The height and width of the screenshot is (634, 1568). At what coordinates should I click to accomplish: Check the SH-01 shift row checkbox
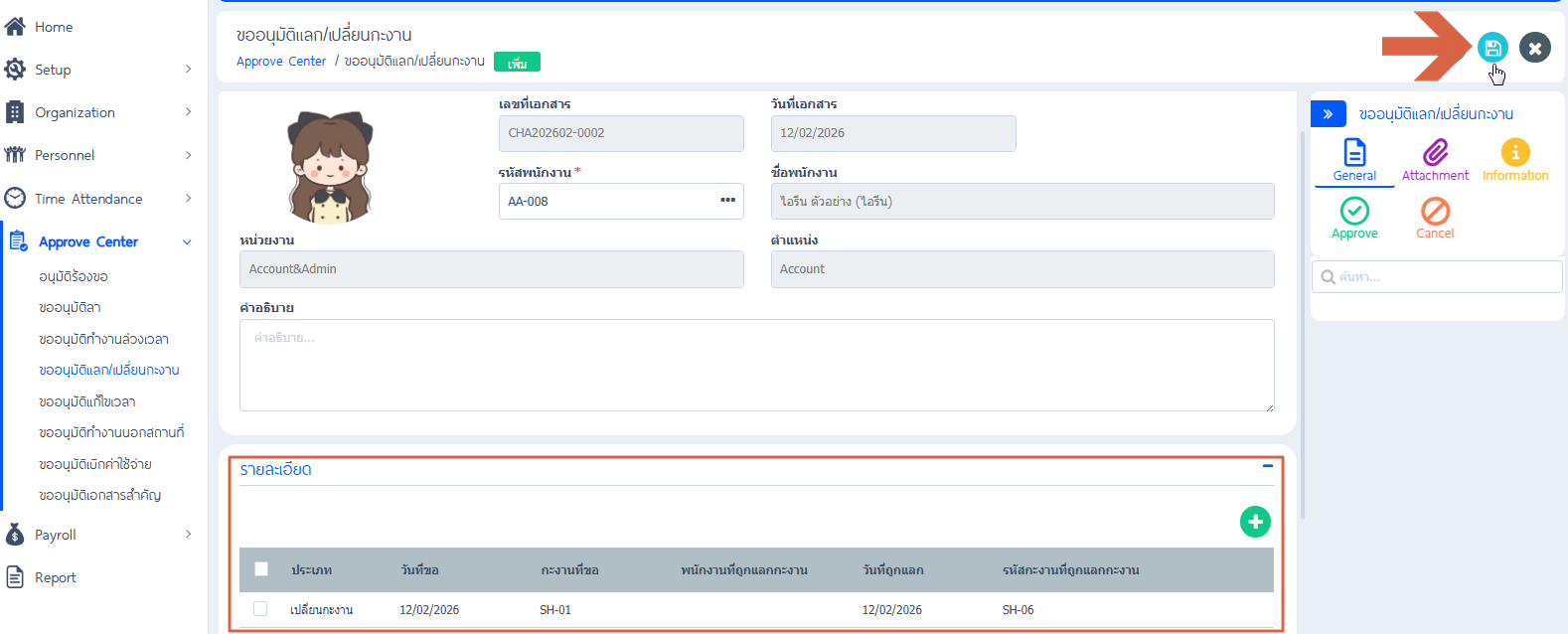point(260,609)
